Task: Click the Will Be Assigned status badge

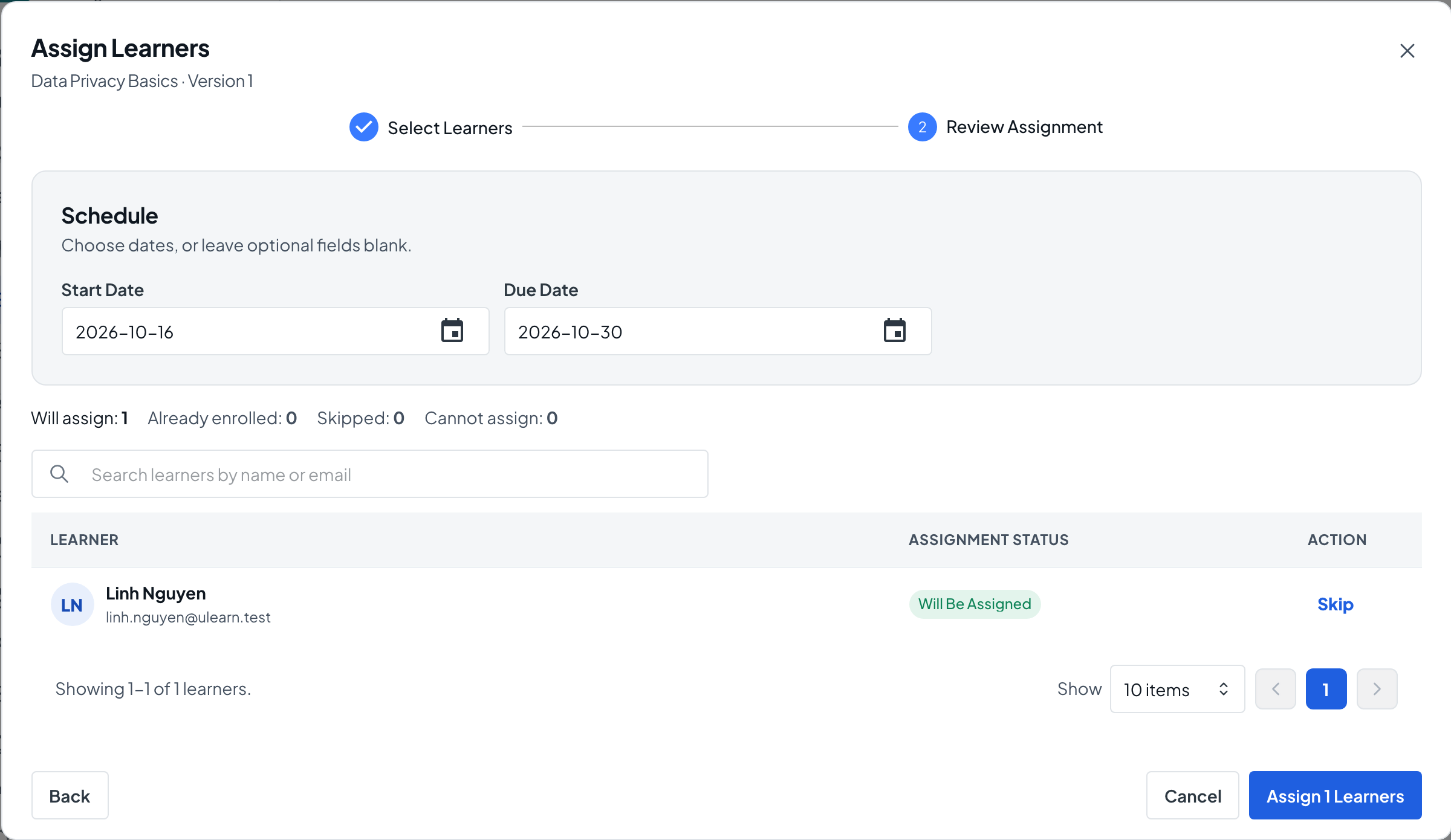Action: (975, 604)
